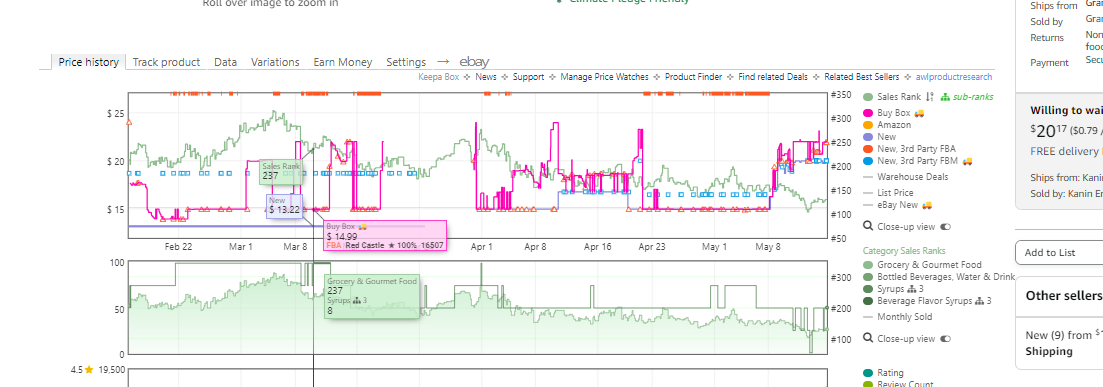1103x387 pixels.
Task: Toggle Grocery & Gourmet Food rank dot
Action: [x=867, y=265]
